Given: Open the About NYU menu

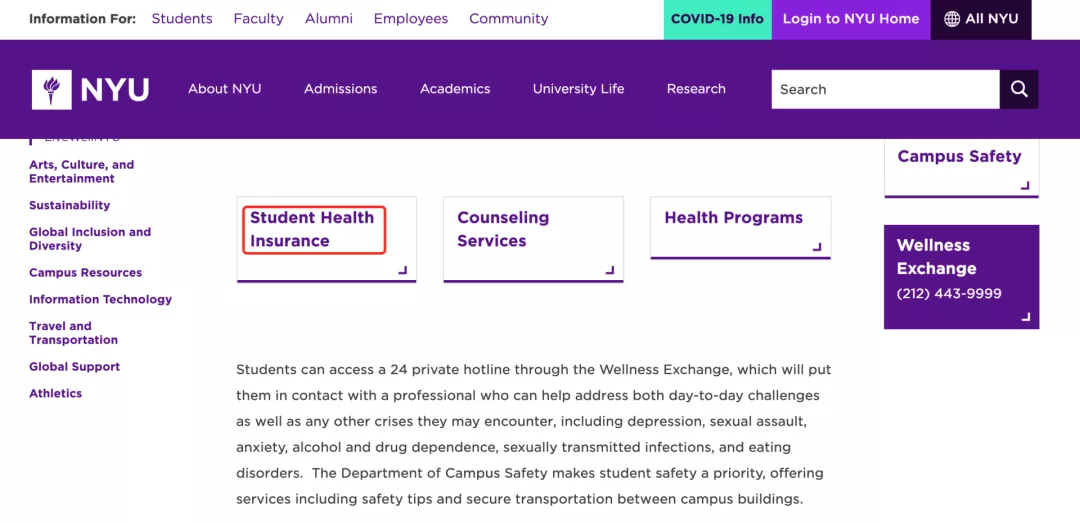Looking at the screenshot, I should [x=225, y=89].
